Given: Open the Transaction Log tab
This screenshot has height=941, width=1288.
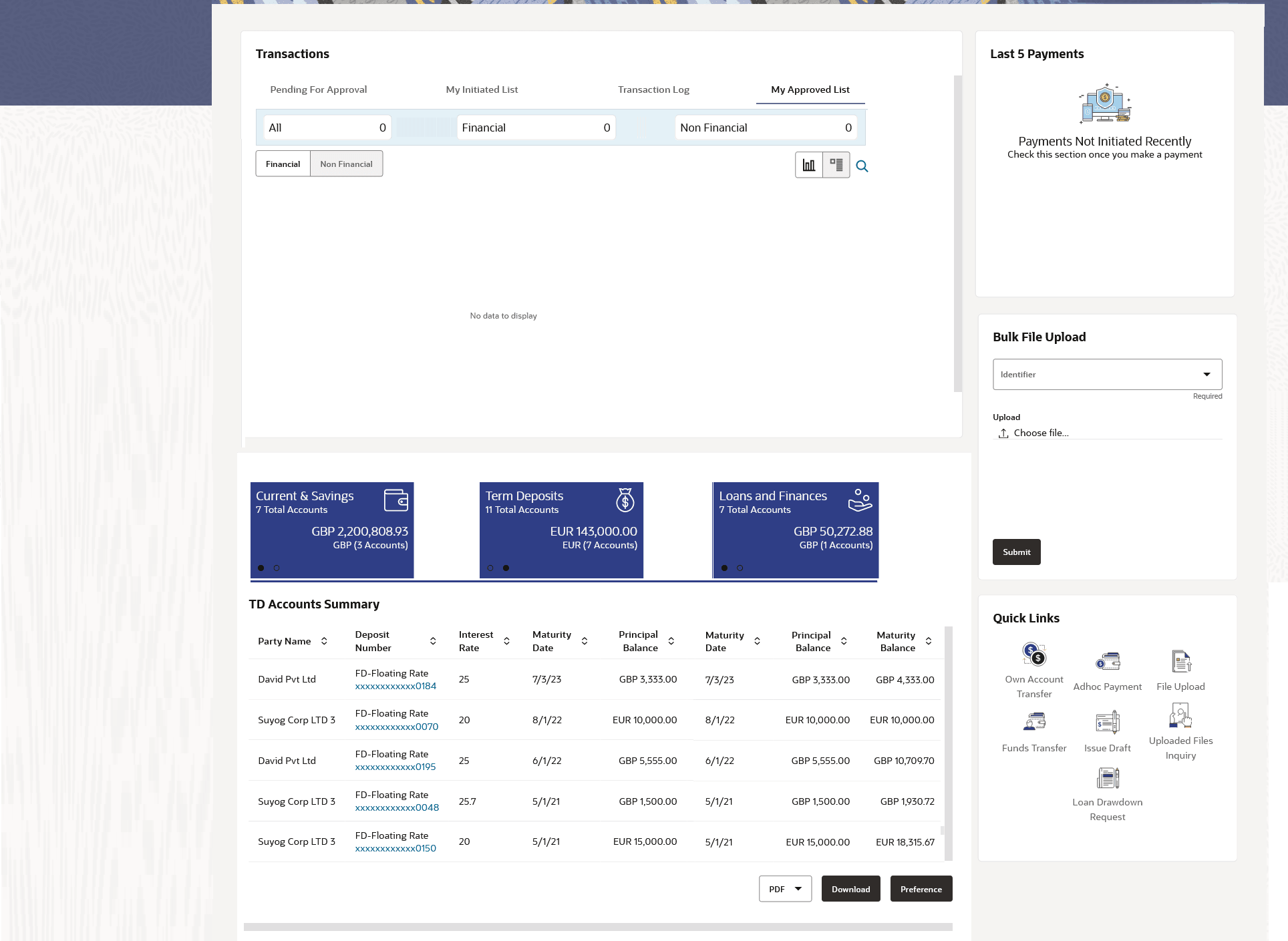Looking at the screenshot, I should [x=653, y=89].
